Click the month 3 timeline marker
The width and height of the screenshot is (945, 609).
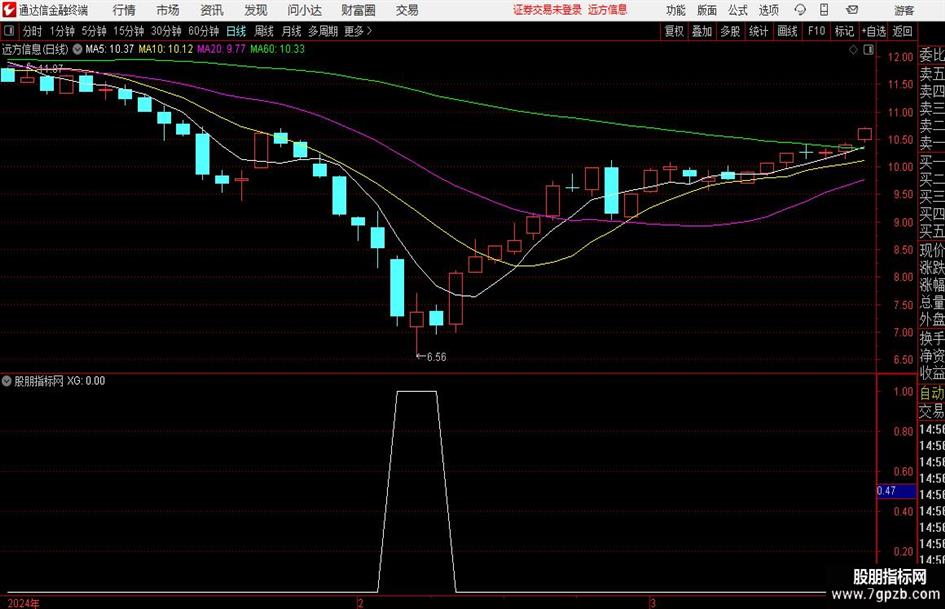652,603
